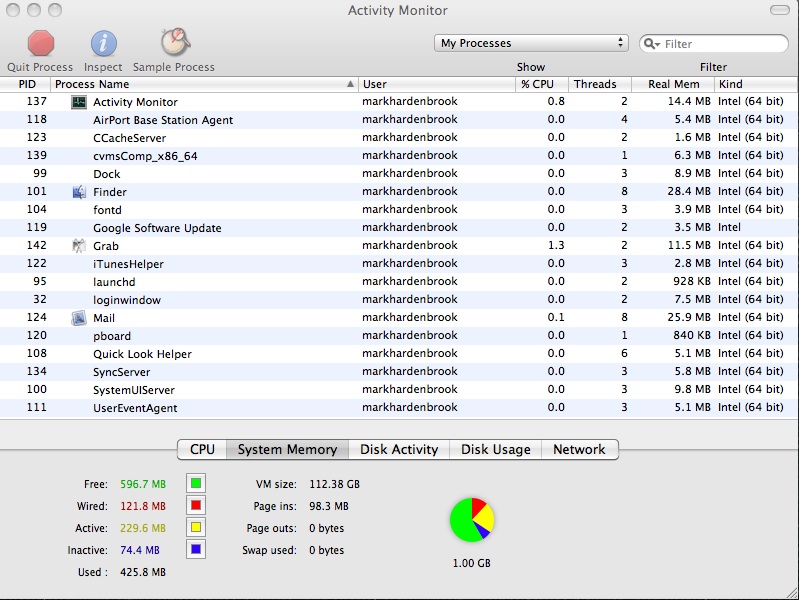Select the CCacheServer process row

click(x=399, y=138)
